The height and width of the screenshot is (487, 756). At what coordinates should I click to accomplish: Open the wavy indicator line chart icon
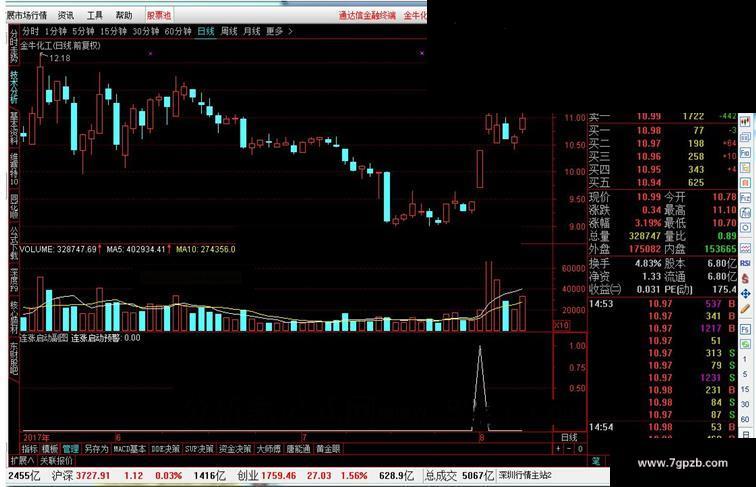[745, 248]
